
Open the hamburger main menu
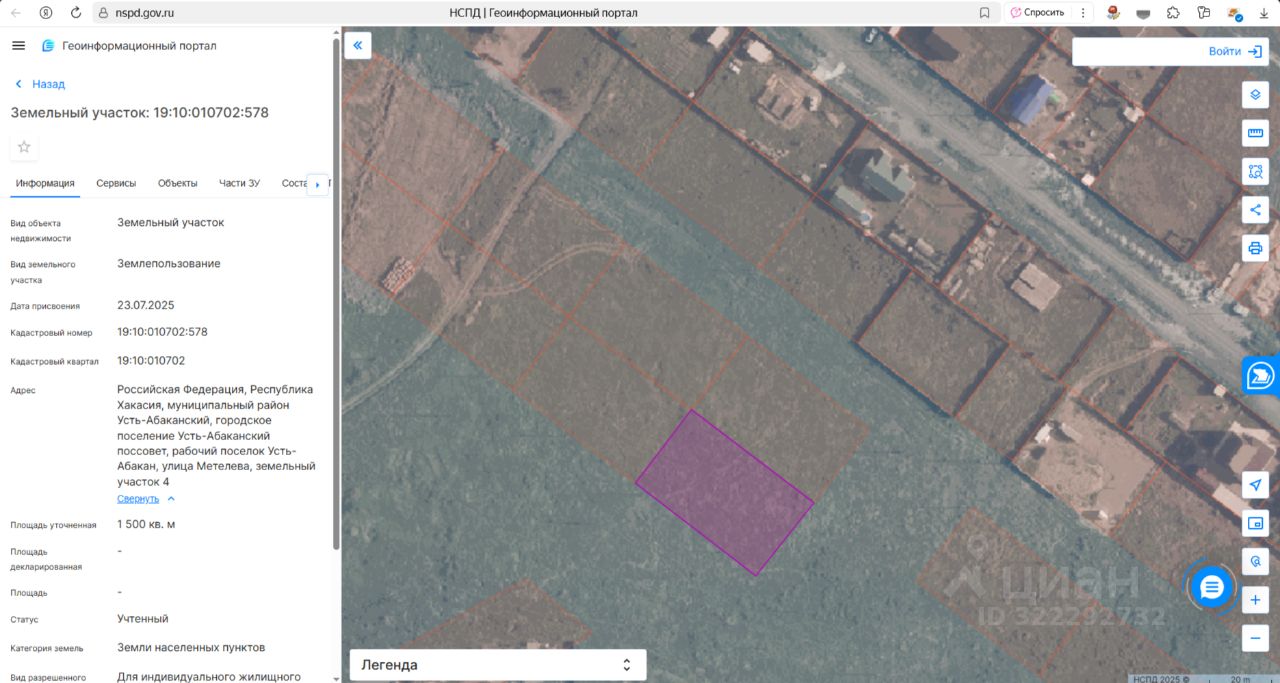point(18,46)
